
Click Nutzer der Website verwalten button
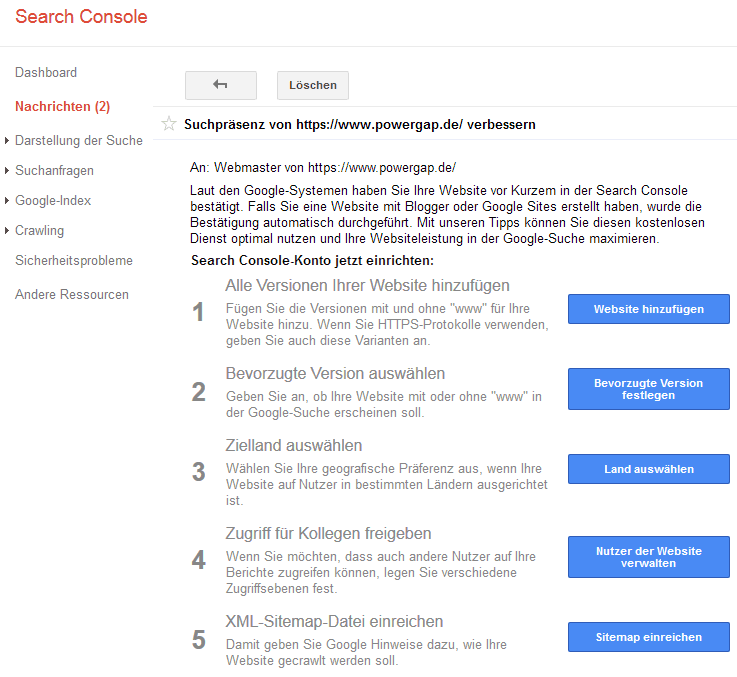[649, 557]
